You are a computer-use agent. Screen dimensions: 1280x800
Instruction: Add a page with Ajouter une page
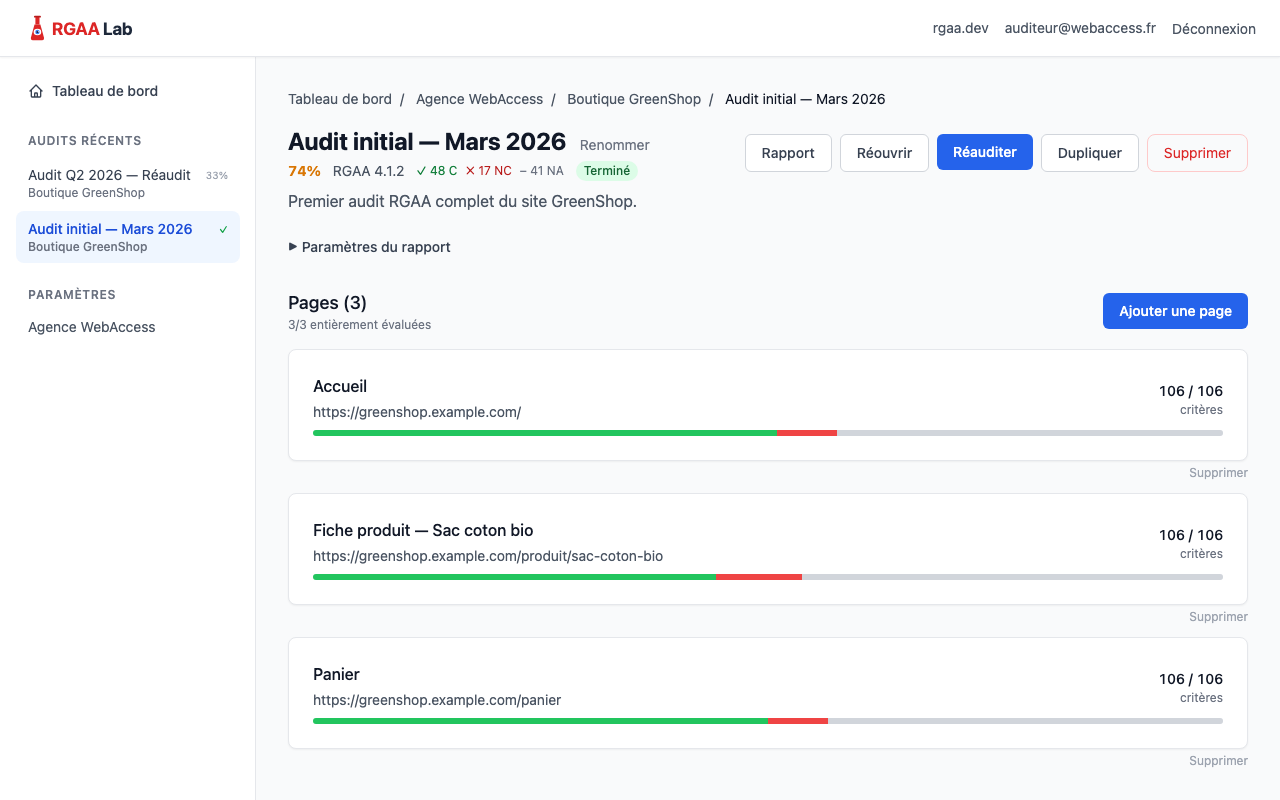pyautogui.click(x=1175, y=311)
